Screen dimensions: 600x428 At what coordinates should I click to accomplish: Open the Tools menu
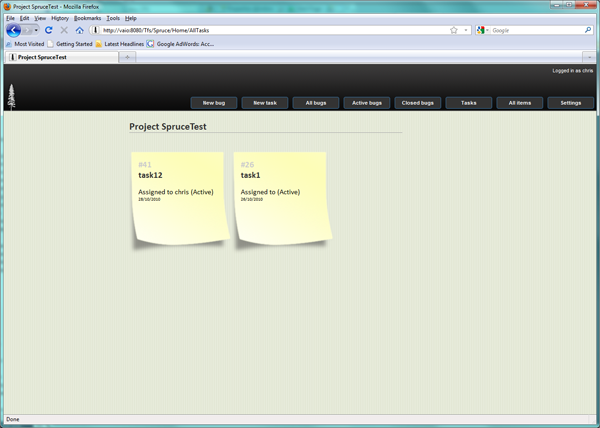click(113, 18)
